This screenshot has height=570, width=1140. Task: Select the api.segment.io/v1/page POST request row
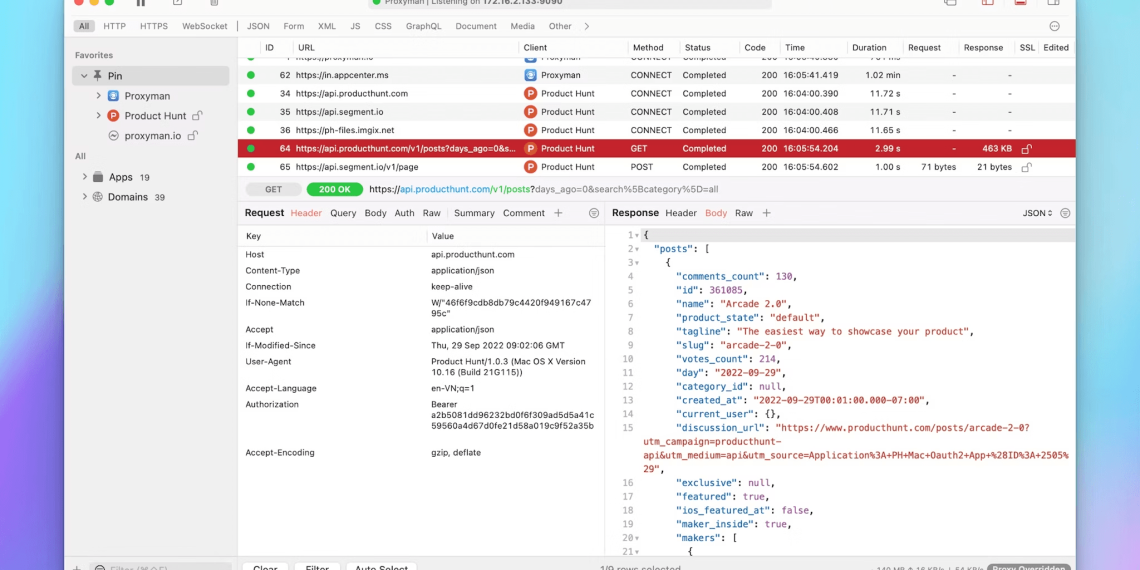point(400,167)
